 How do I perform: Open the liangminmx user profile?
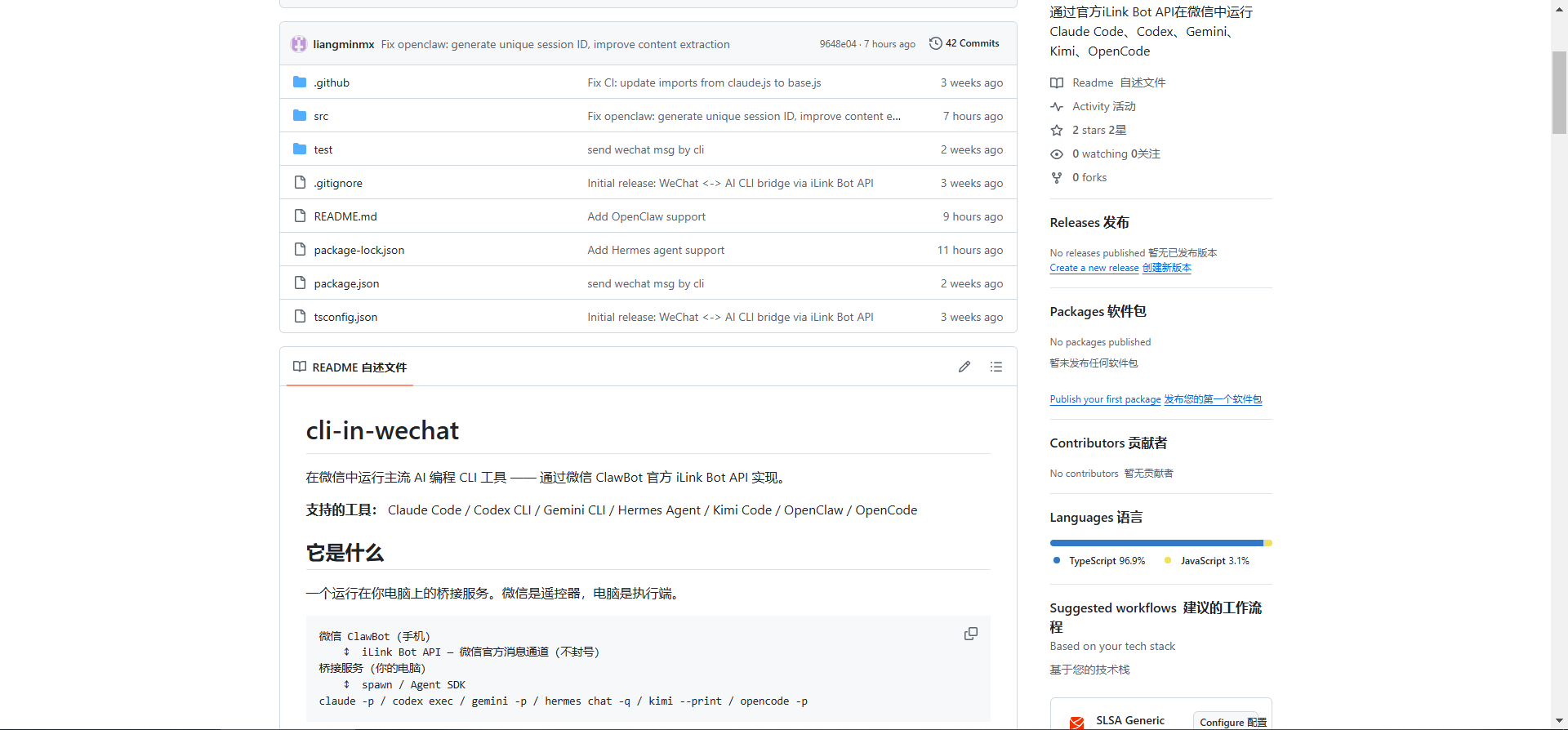point(344,44)
